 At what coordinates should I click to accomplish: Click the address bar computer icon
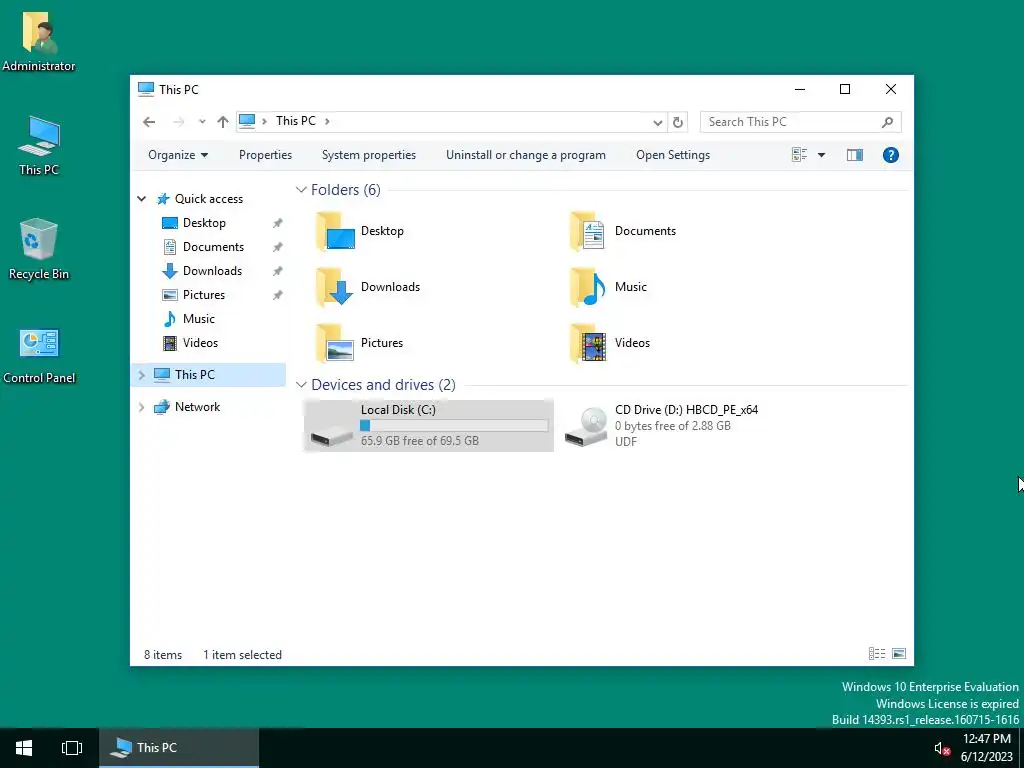(x=247, y=121)
